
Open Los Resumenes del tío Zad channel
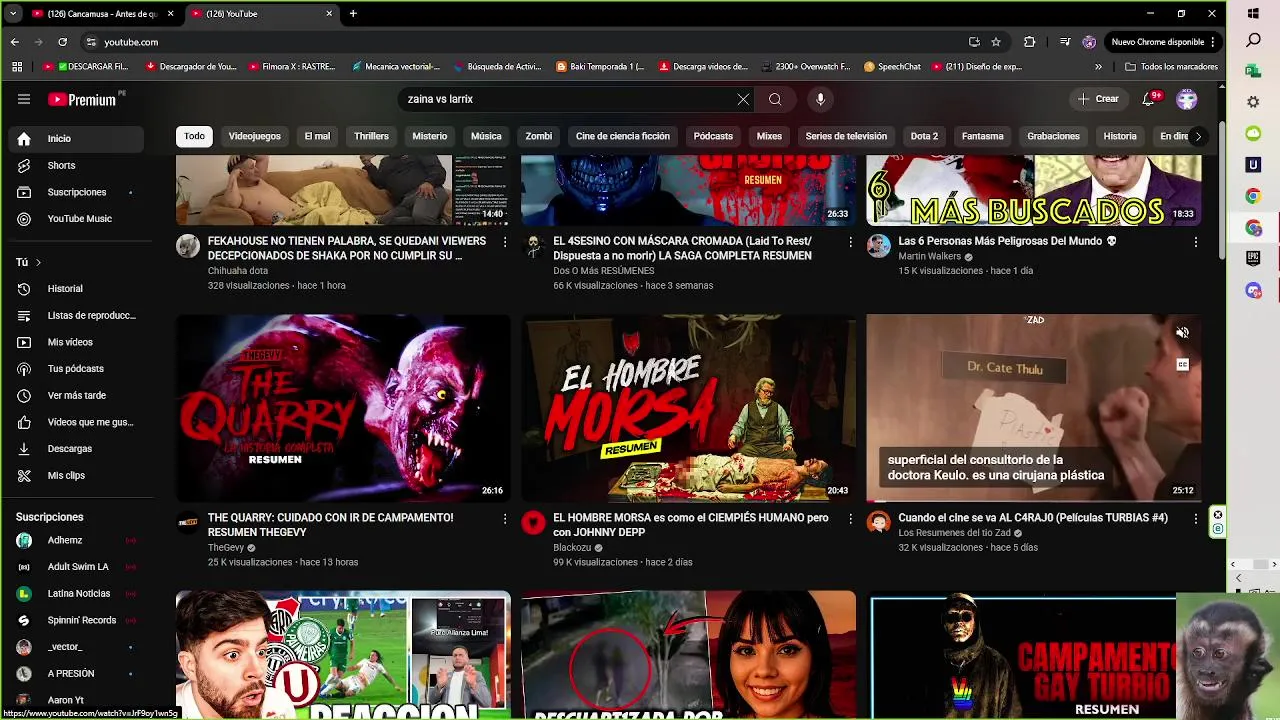[x=954, y=533]
